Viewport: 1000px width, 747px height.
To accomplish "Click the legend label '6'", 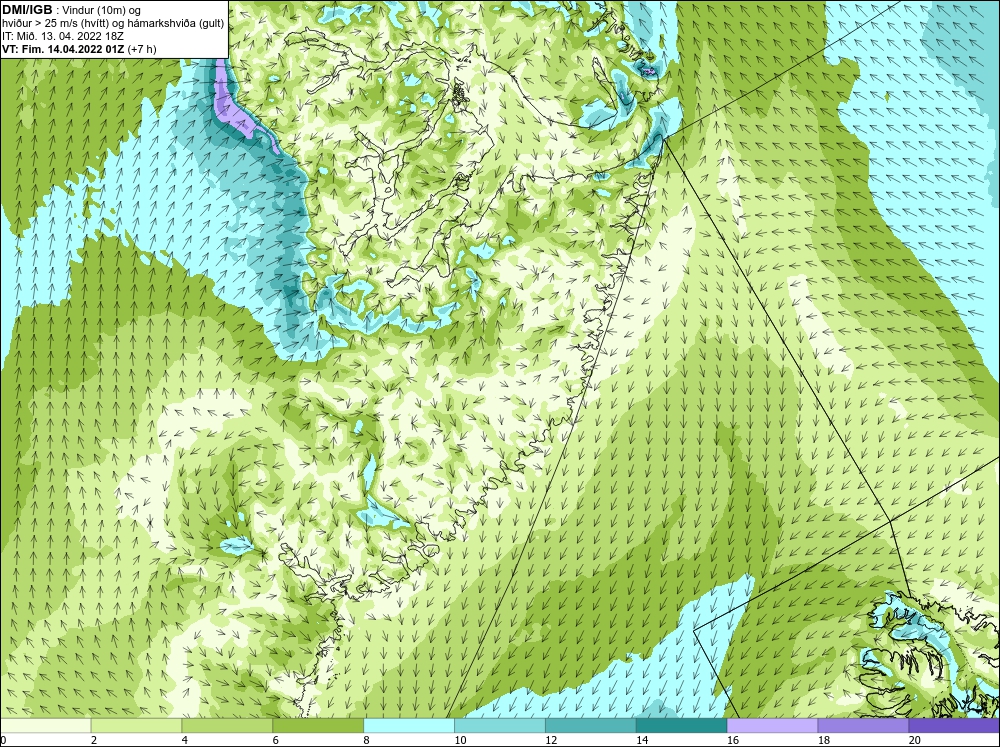I will click(276, 740).
